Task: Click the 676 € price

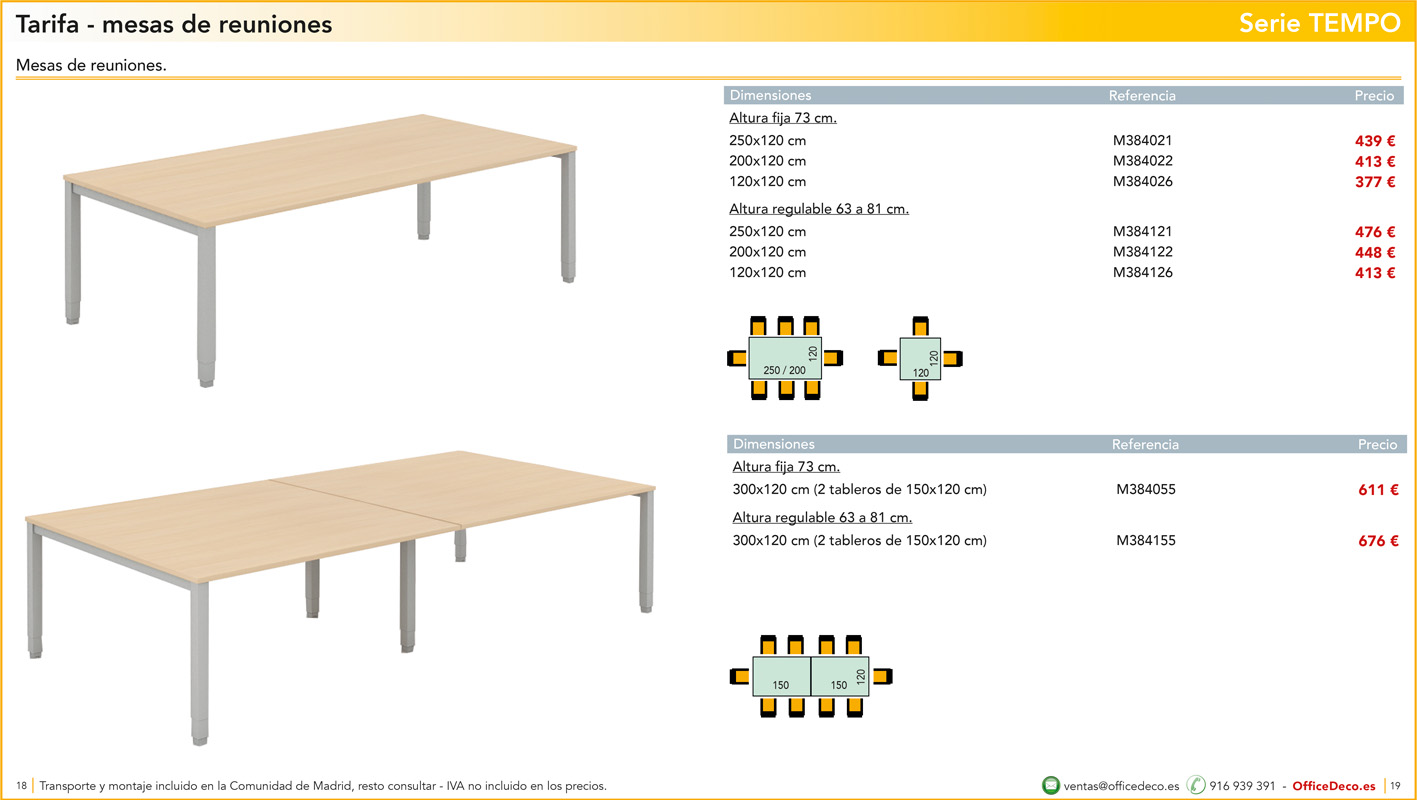Action: pyautogui.click(x=1378, y=541)
